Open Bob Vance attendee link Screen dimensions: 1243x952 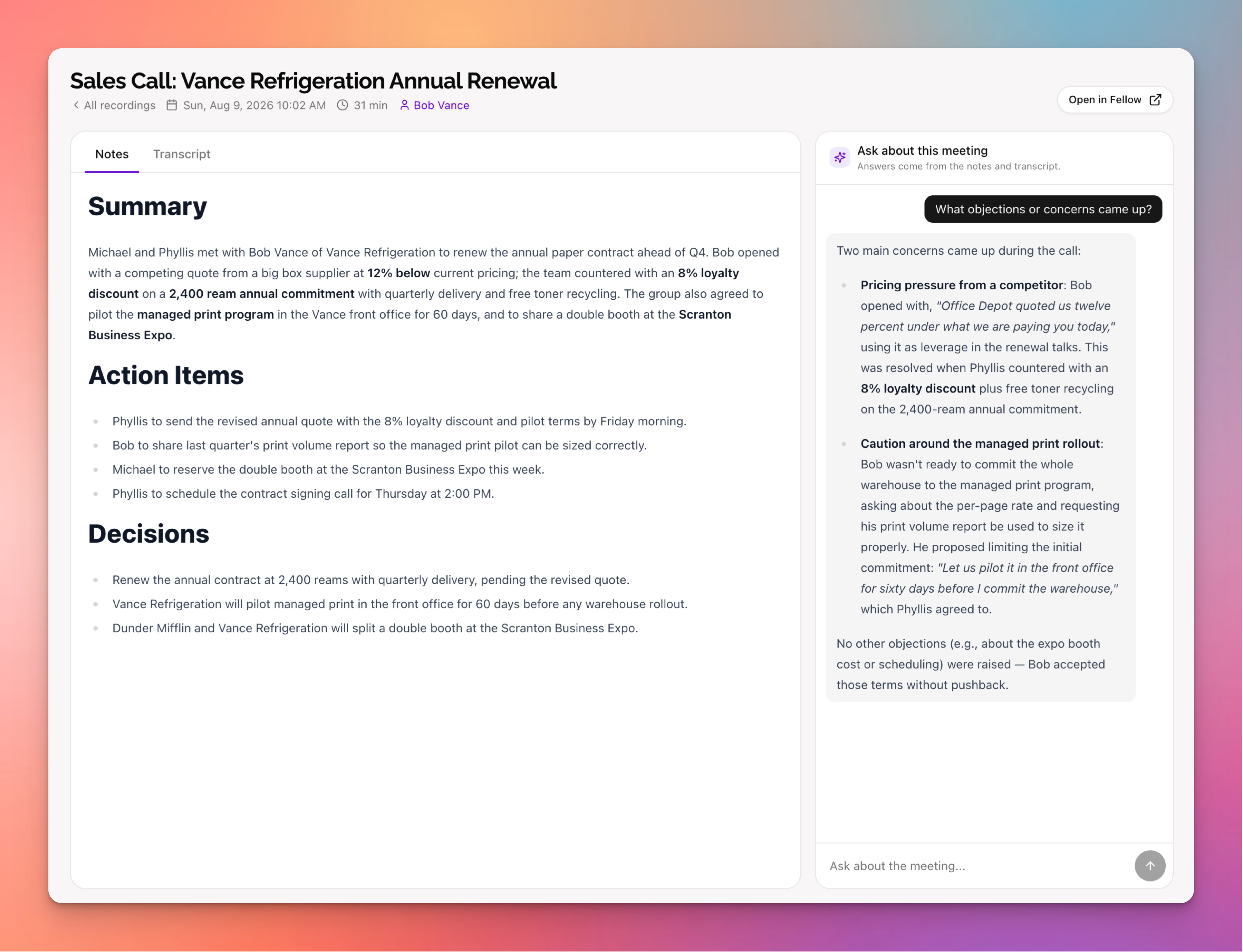click(x=435, y=105)
